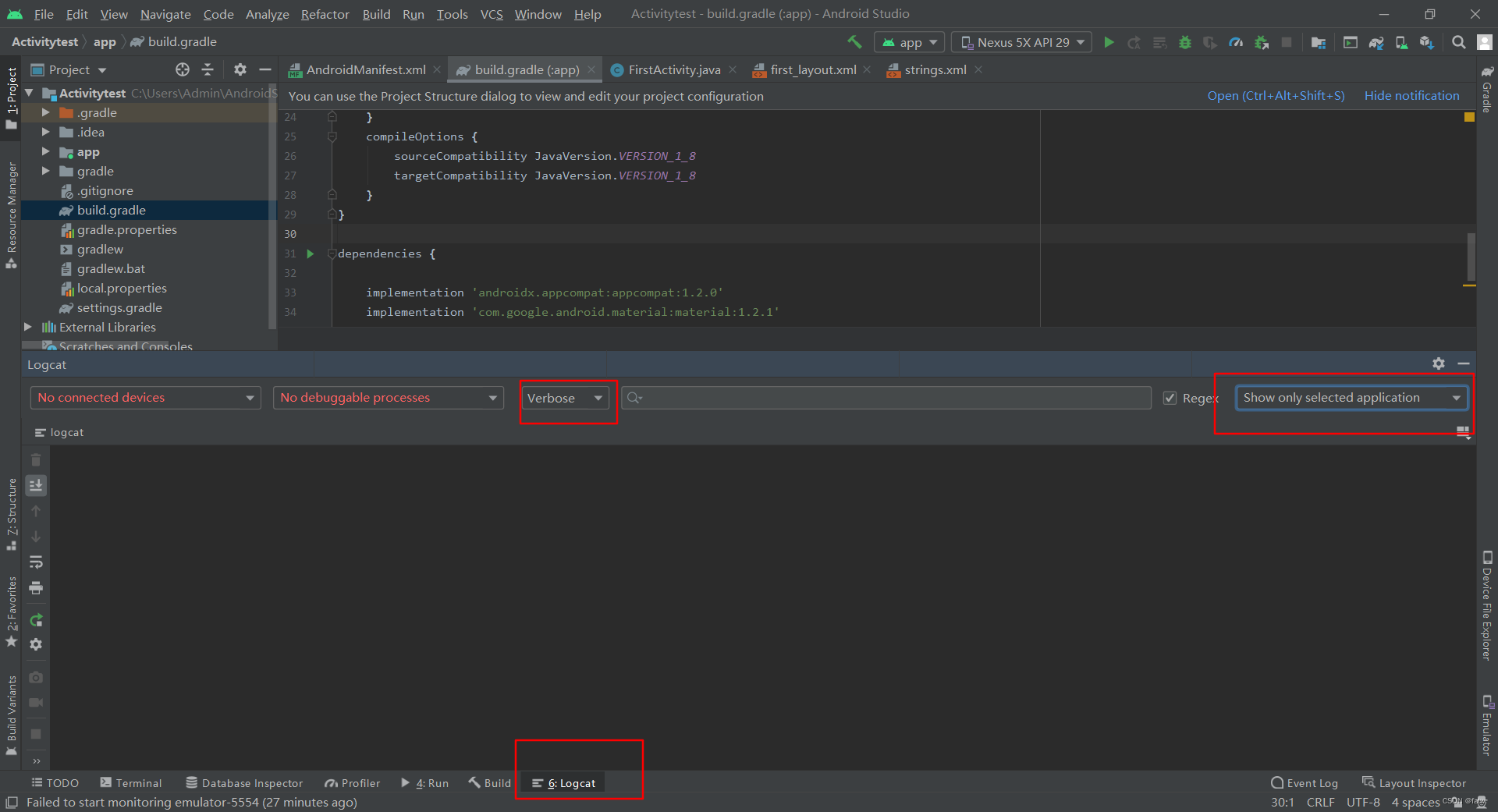Open the app run configuration dropdown

click(x=910, y=42)
